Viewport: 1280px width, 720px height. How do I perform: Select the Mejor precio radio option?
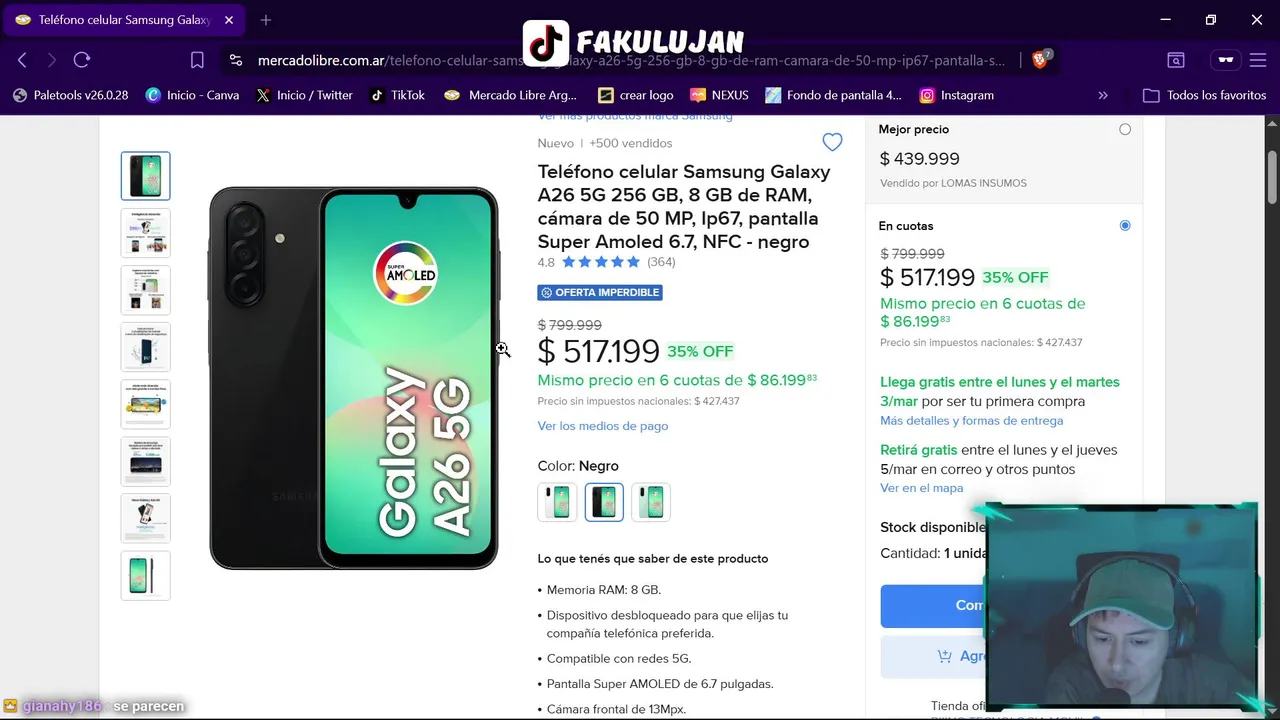(x=1125, y=129)
